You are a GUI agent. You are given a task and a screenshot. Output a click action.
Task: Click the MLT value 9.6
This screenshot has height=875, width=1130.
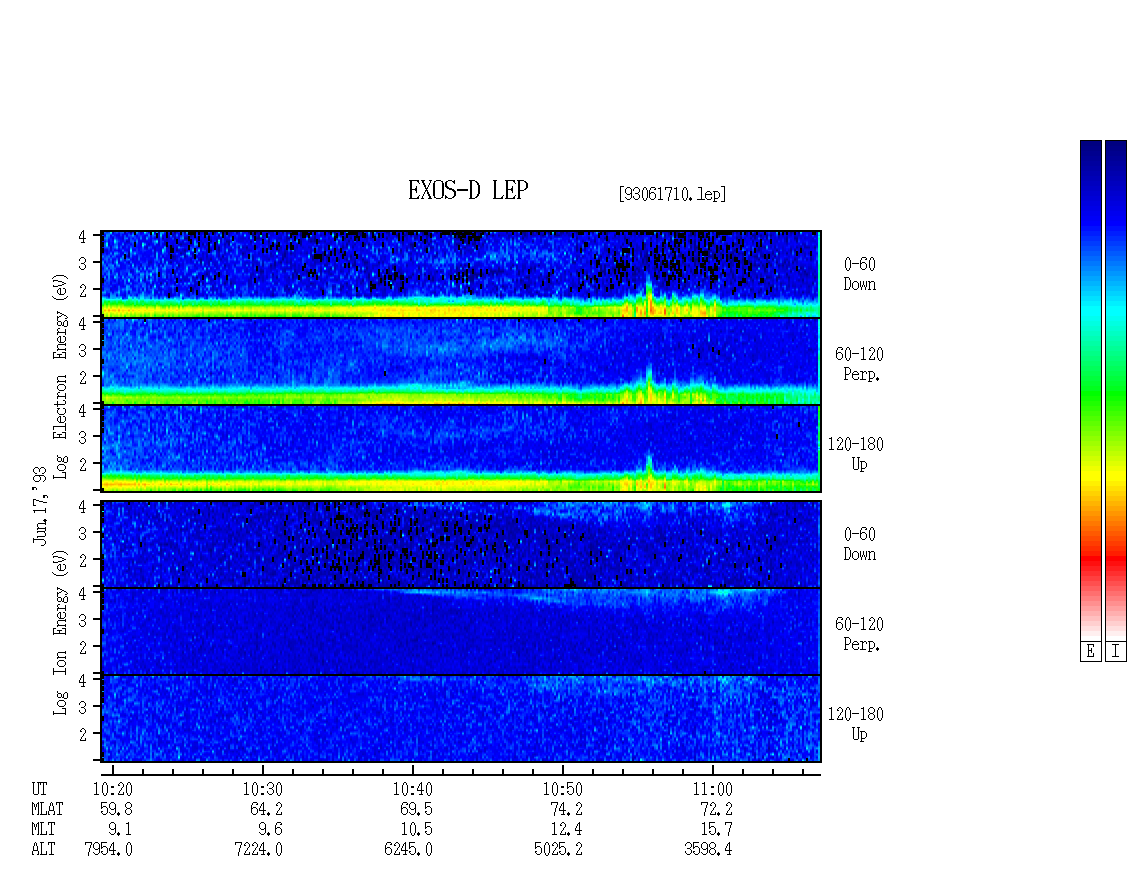click(x=270, y=830)
